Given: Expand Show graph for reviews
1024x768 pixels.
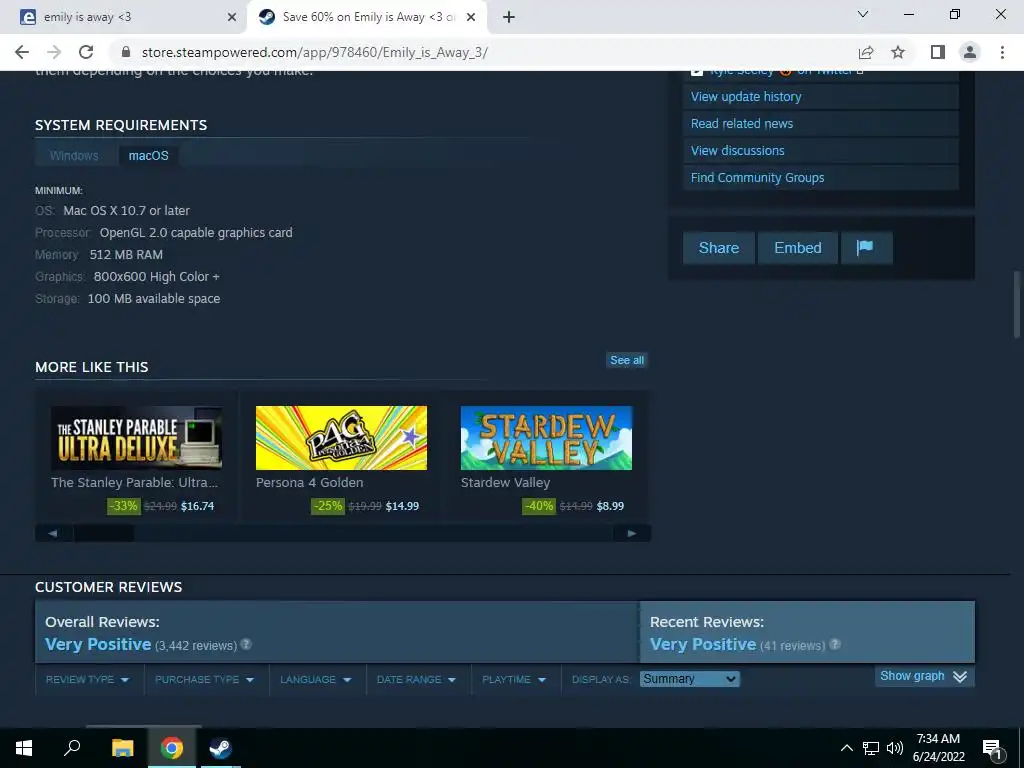Looking at the screenshot, I should [924, 676].
